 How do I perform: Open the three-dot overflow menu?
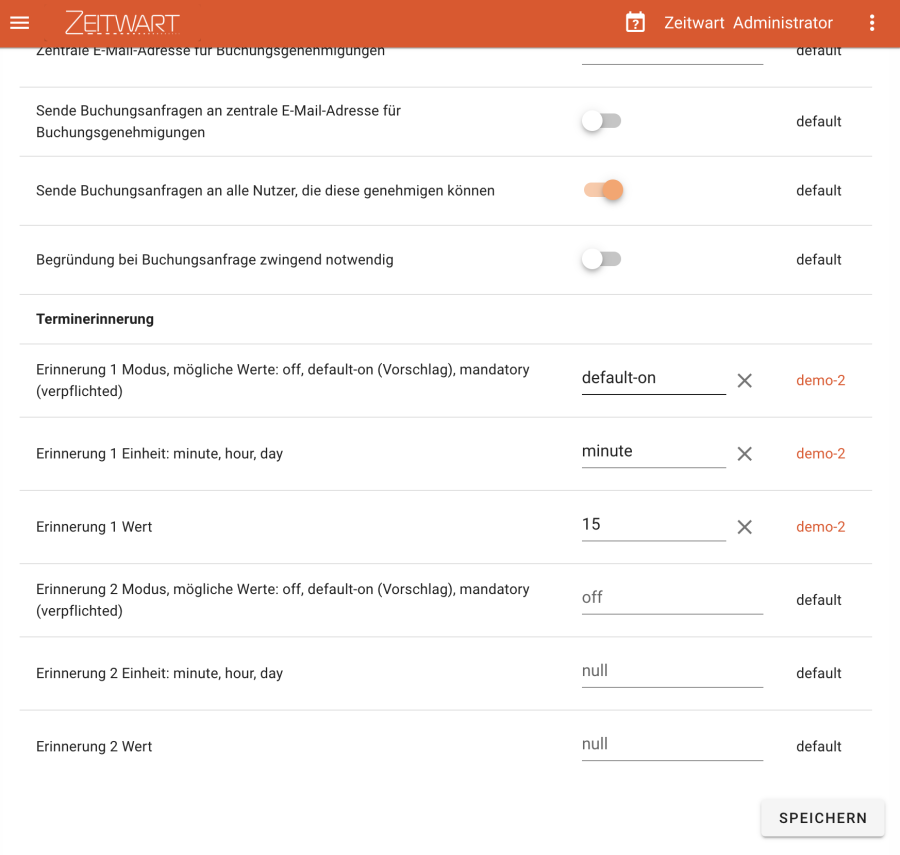pos(872,23)
